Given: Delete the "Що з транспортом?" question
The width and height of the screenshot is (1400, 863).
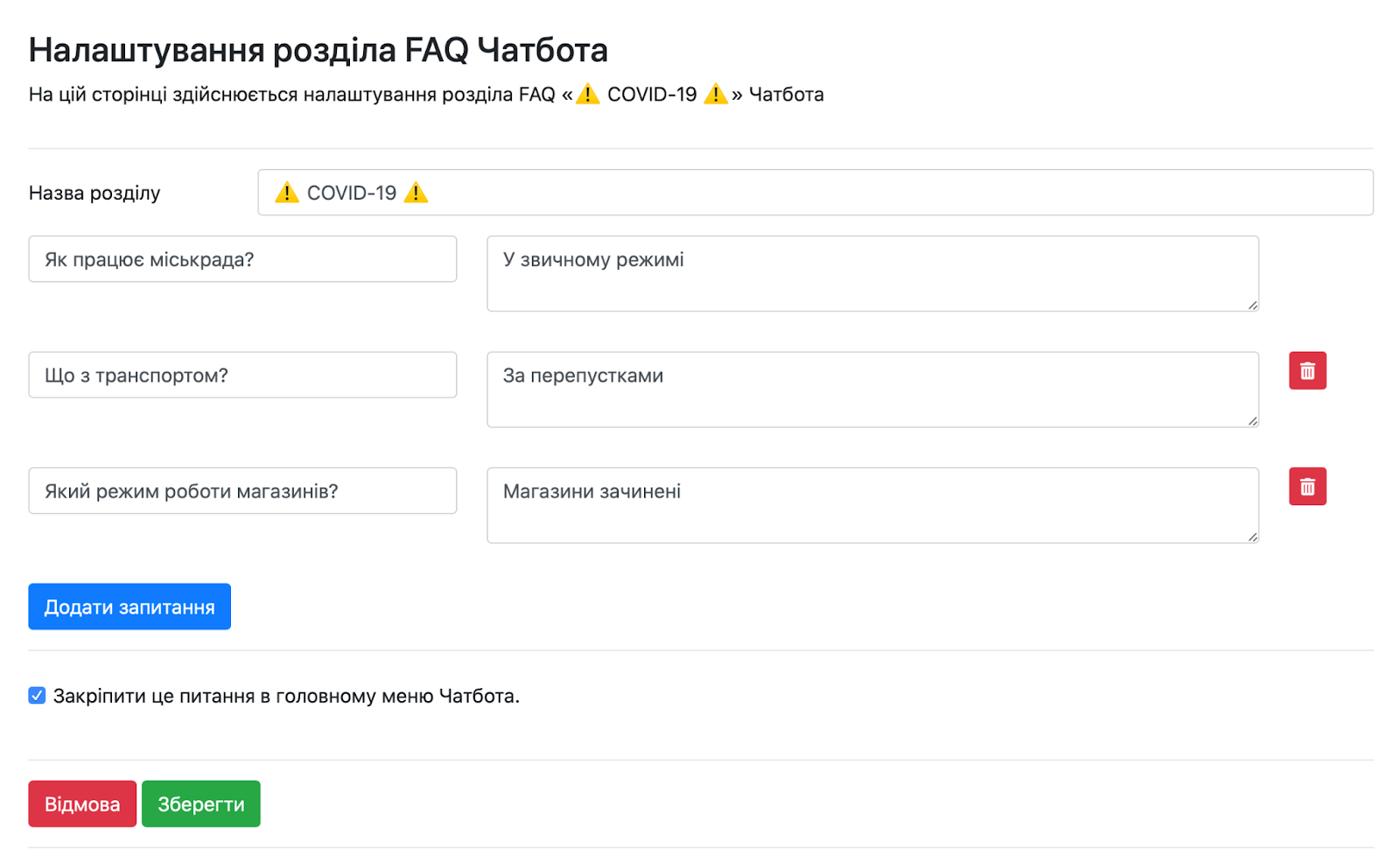Looking at the screenshot, I should pyautogui.click(x=1307, y=371).
